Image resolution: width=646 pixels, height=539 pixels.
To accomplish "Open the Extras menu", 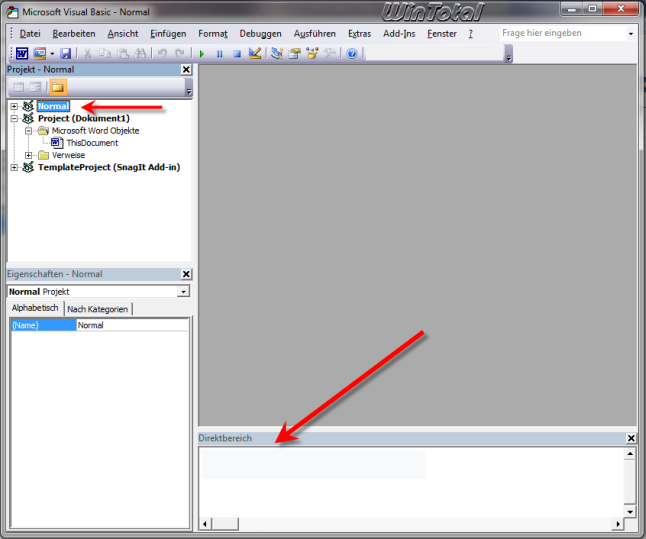I will click(359, 34).
